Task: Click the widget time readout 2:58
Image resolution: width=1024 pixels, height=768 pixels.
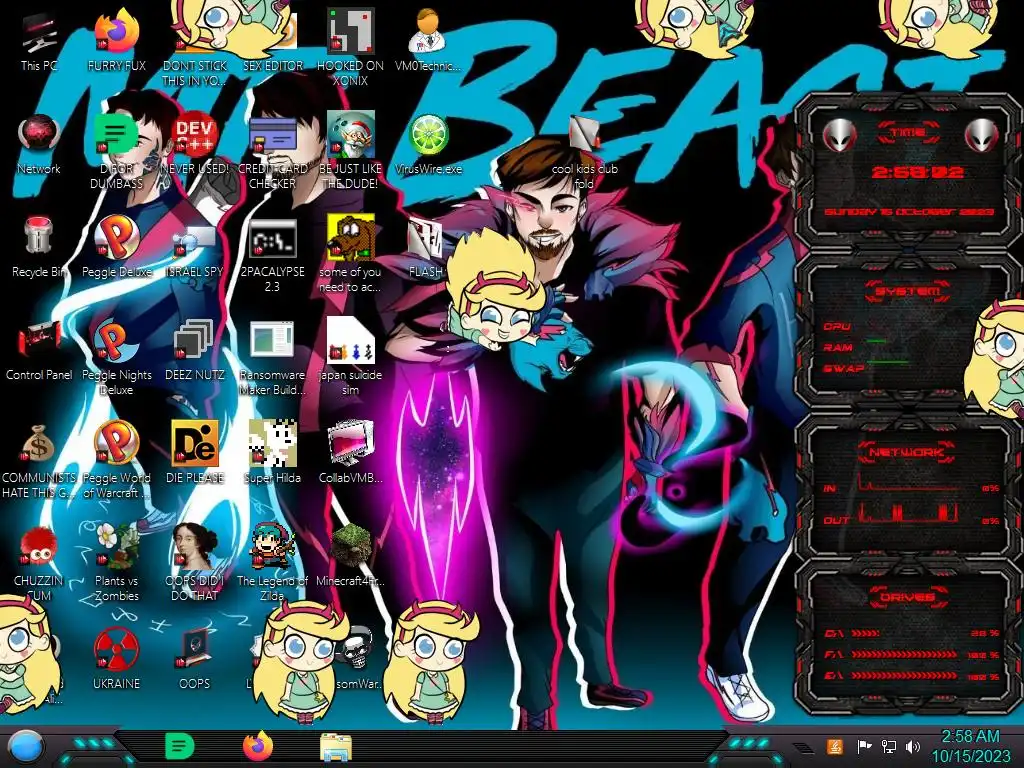Action: tap(918, 172)
